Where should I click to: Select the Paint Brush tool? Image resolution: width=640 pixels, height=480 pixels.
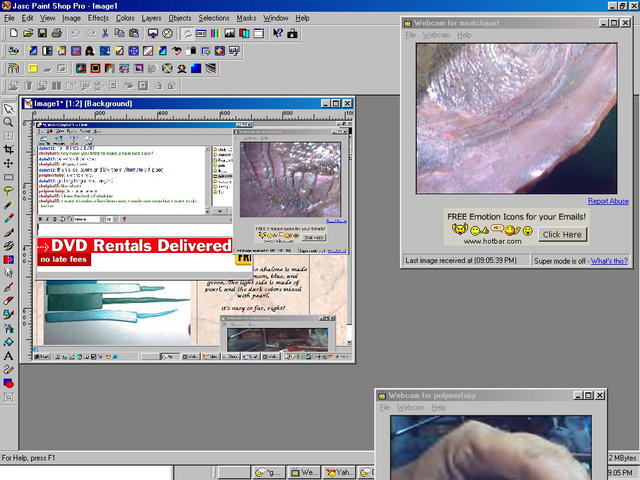click(9, 232)
